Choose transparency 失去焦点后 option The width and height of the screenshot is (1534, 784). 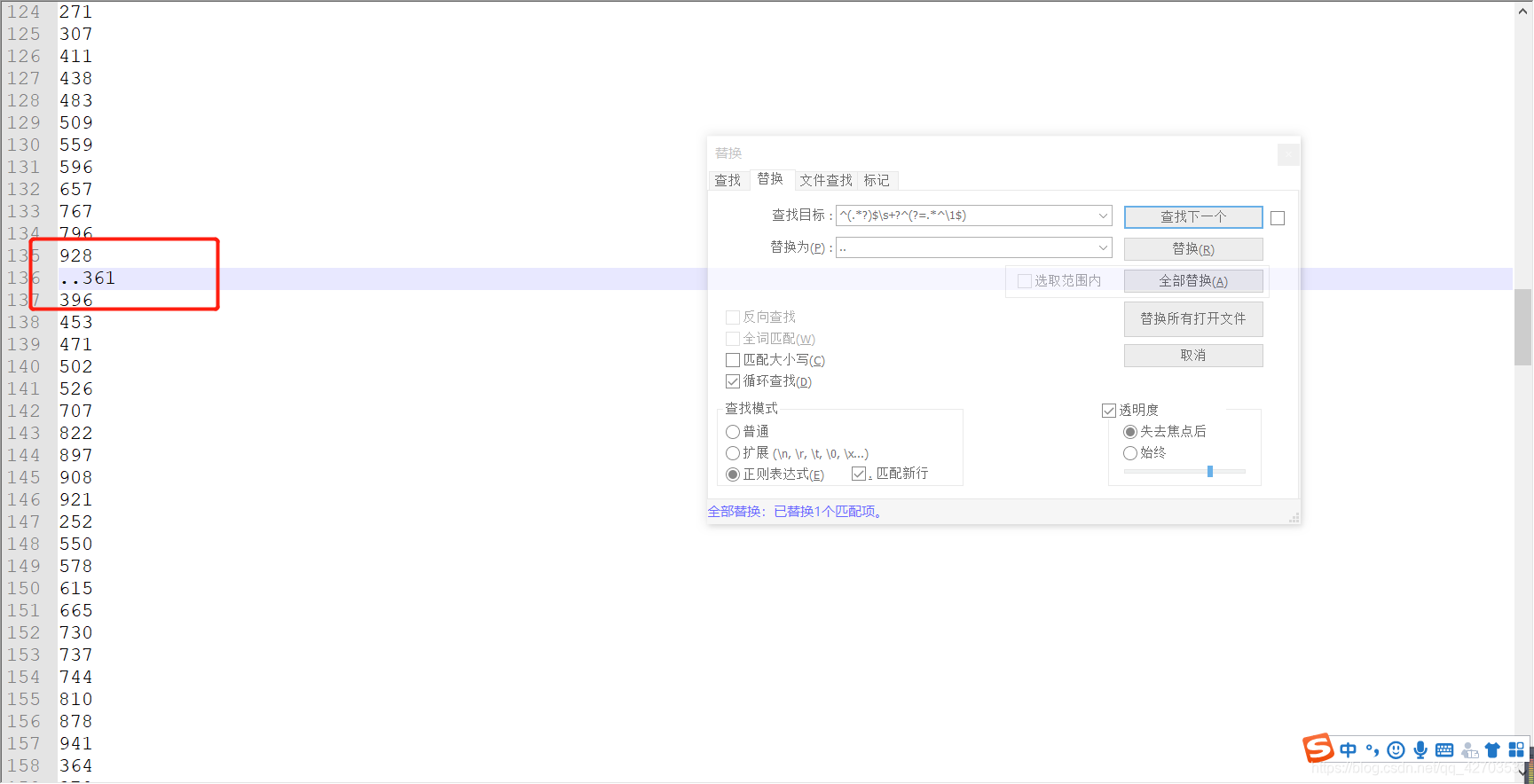point(1130,432)
